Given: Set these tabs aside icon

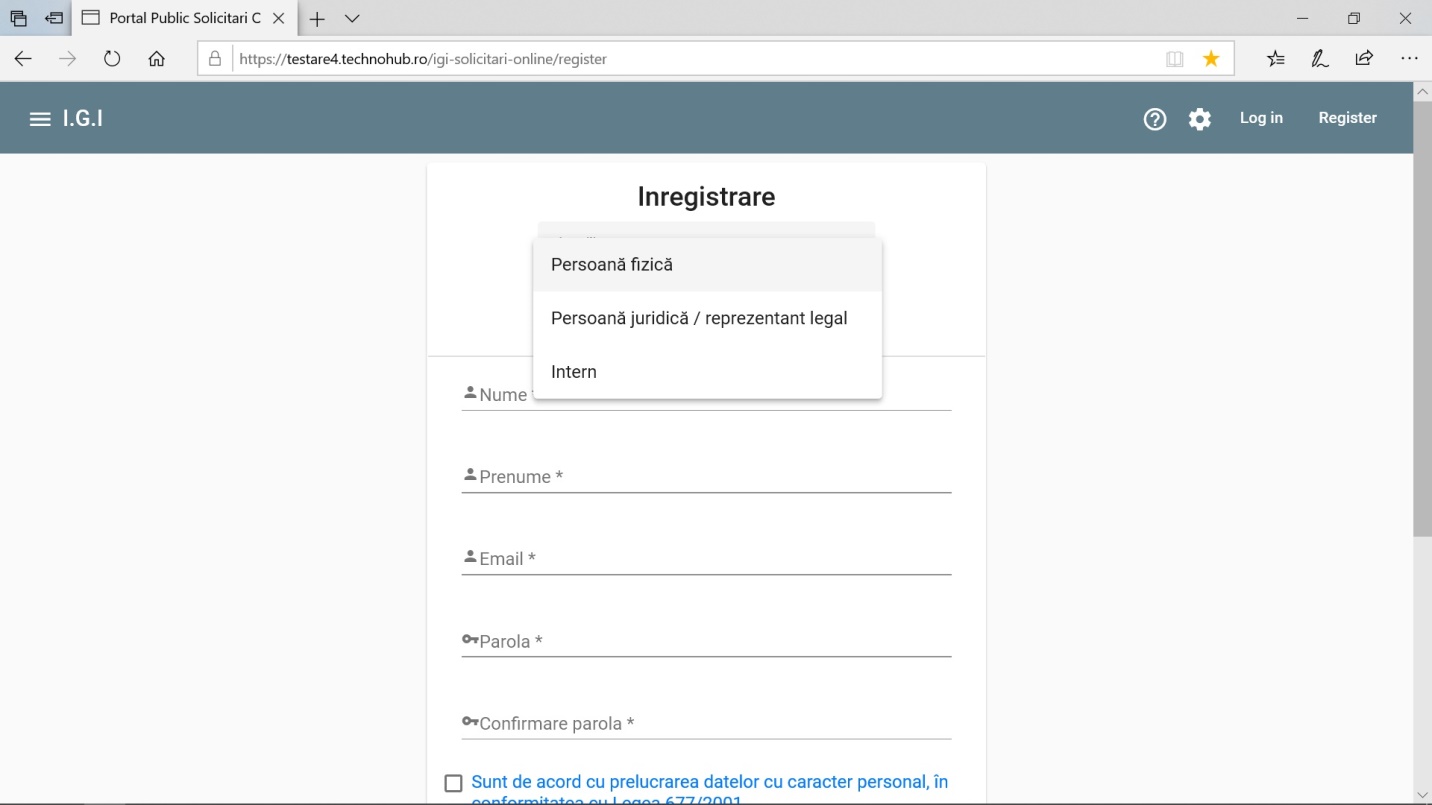Looking at the screenshot, I should pos(54,18).
